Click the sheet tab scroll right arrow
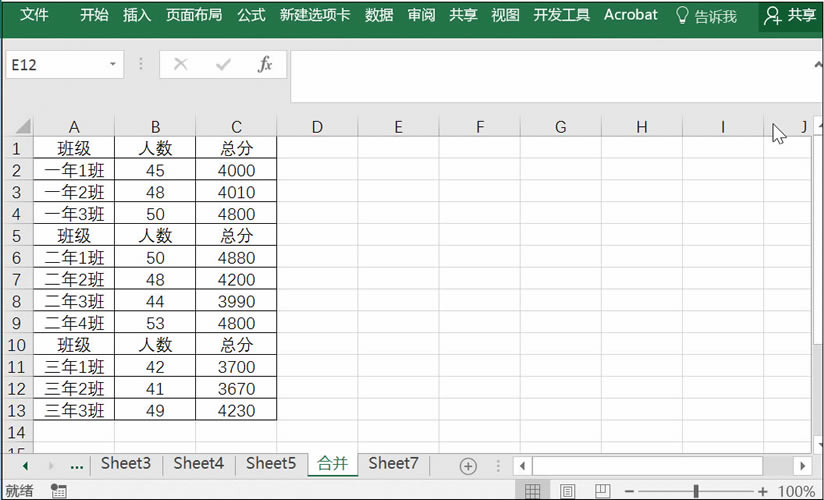This screenshot has height=500, width=824. [50, 465]
